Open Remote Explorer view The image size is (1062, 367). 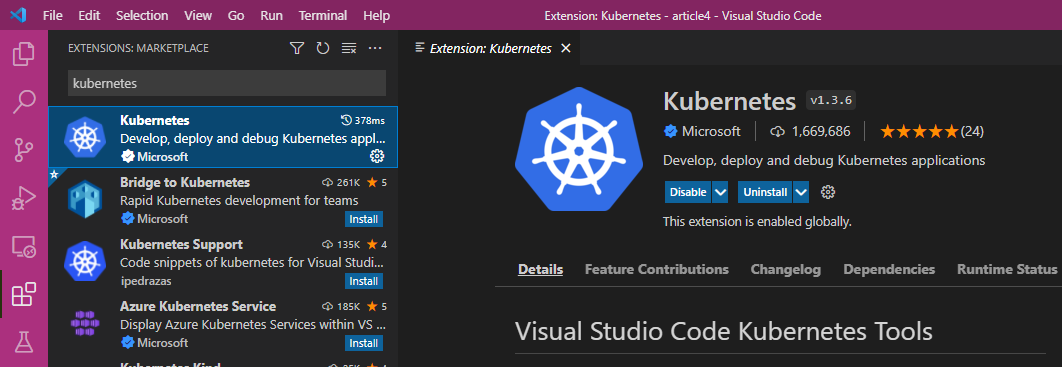pos(24,247)
